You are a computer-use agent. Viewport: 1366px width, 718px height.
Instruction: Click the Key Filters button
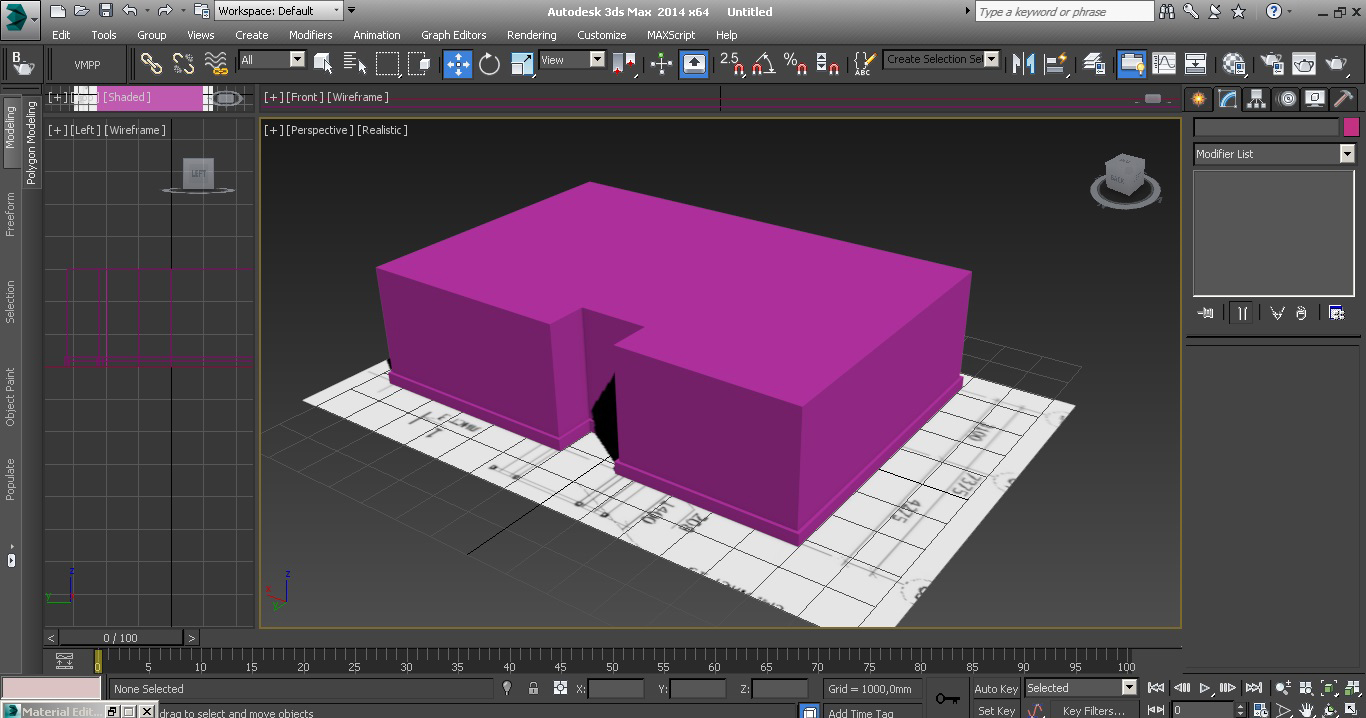click(1093, 711)
